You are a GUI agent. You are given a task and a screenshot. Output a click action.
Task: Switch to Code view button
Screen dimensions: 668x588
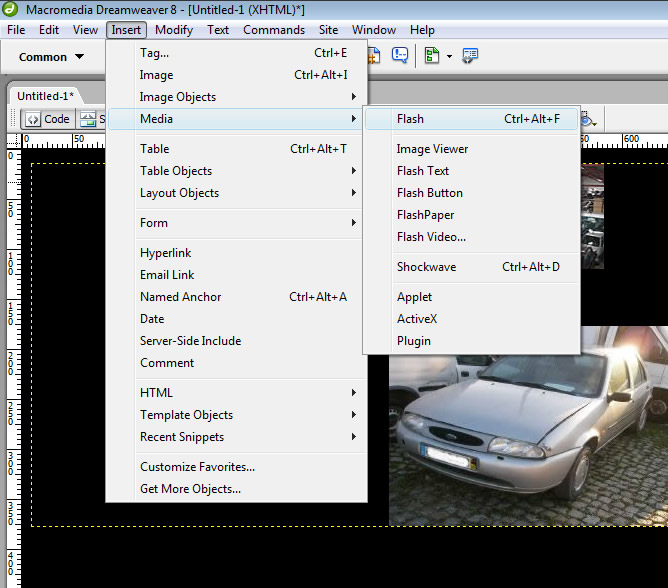click(x=48, y=119)
